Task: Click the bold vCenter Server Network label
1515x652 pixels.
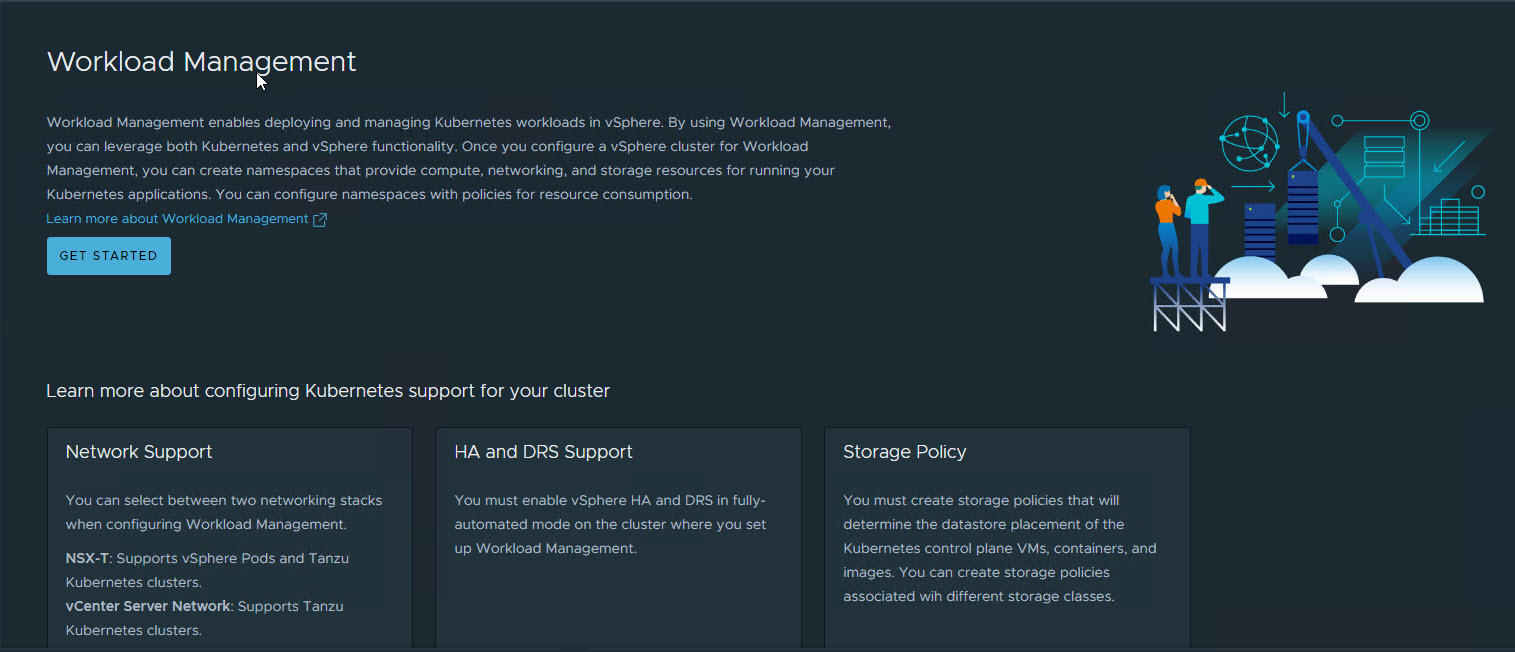Action: coord(148,606)
